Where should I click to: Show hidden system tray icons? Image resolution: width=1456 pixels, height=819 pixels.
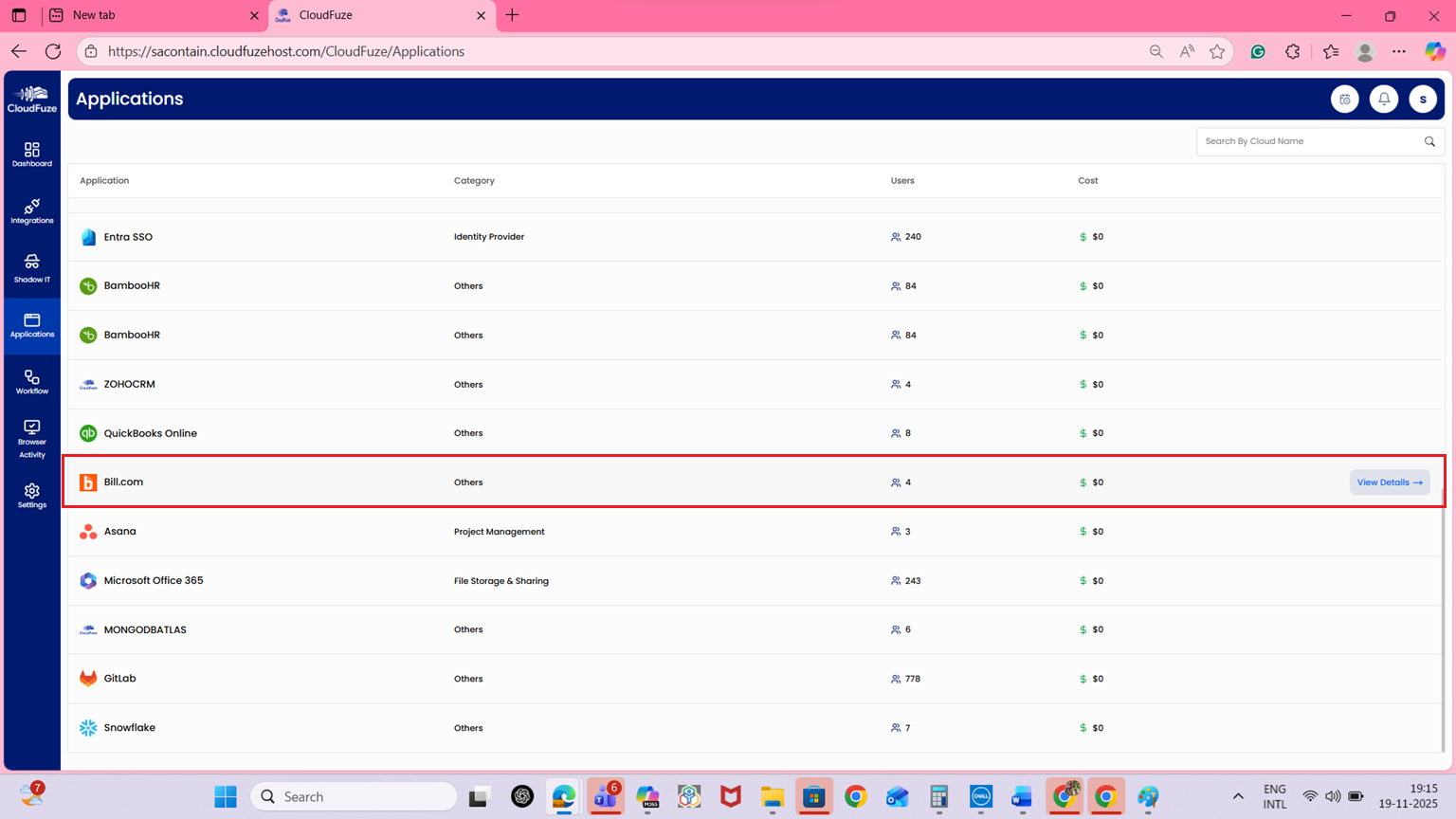(x=1238, y=796)
